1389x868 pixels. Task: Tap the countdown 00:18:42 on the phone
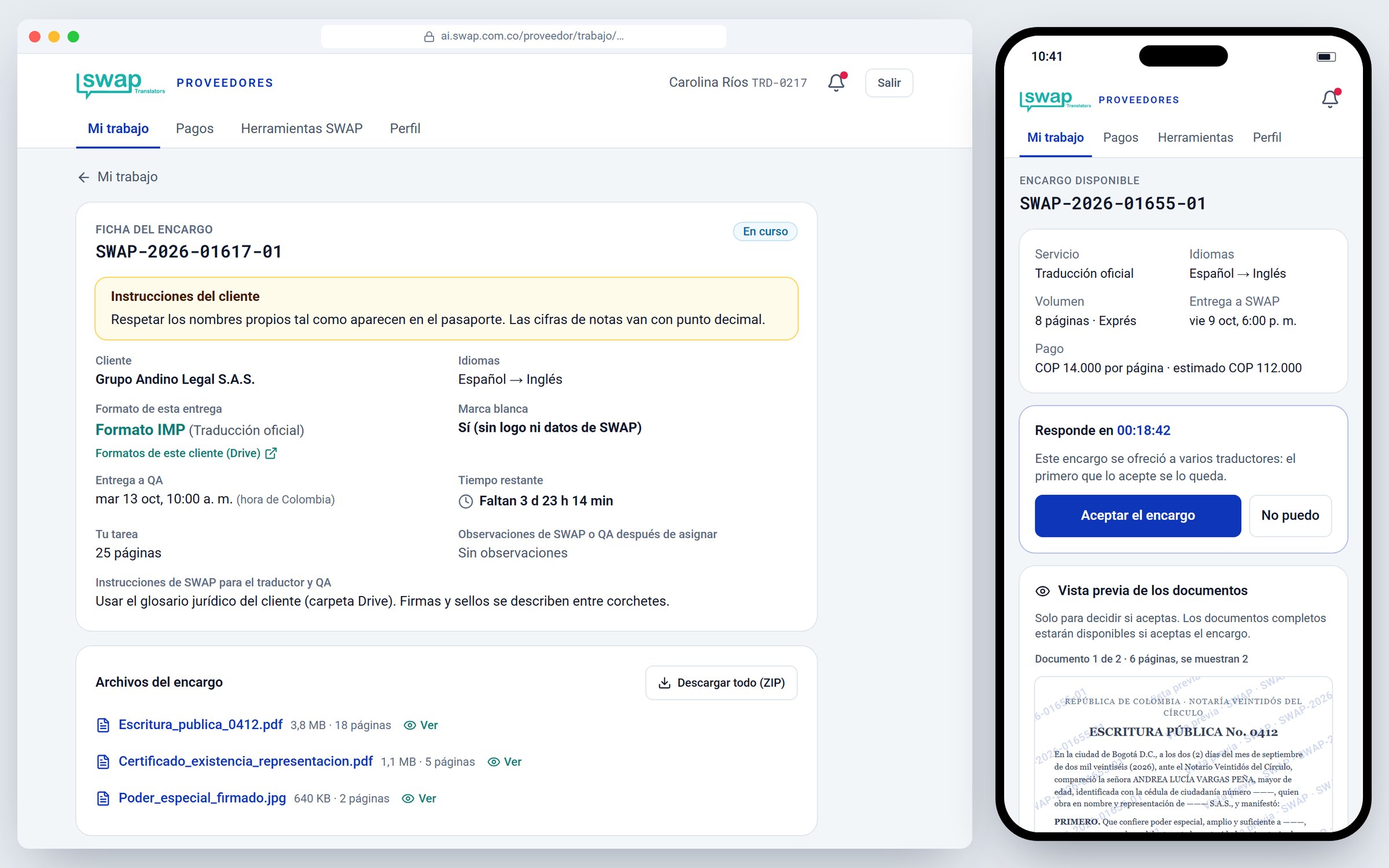coord(1144,431)
